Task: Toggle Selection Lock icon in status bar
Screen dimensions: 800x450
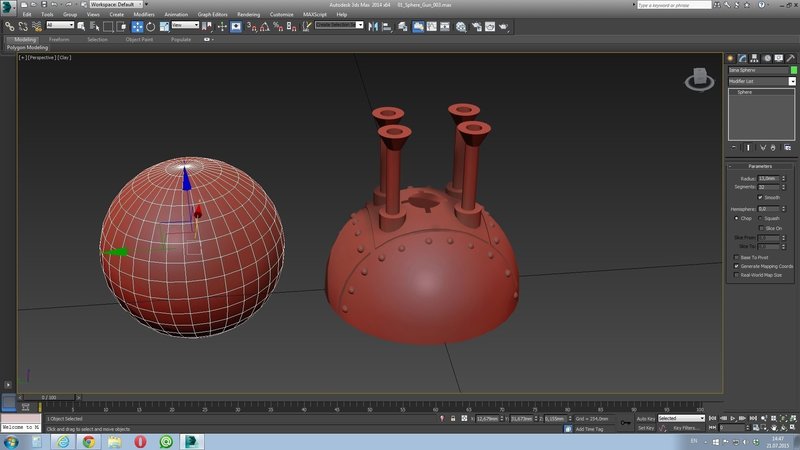Action: click(x=453, y=418)
